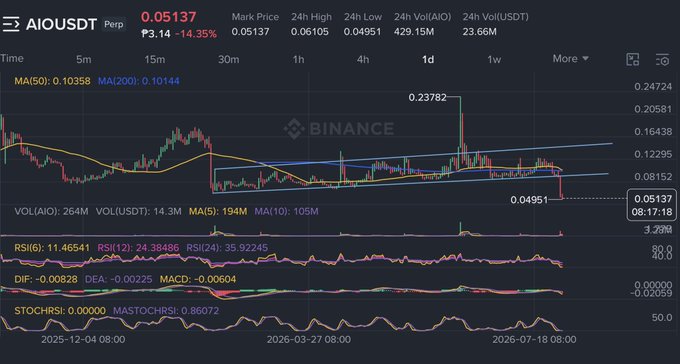Click the 0.12295 price axis label

pos(653,154)
